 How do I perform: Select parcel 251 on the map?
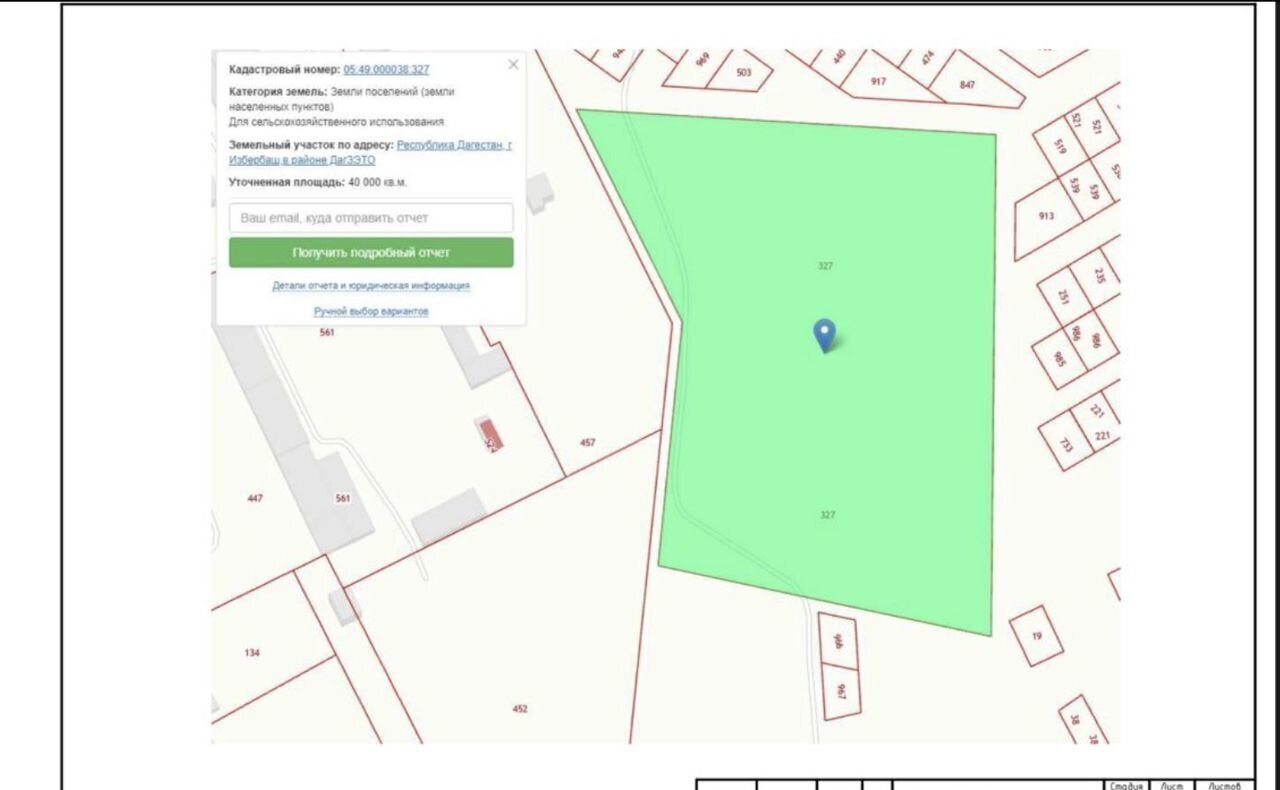[1063, 297]
